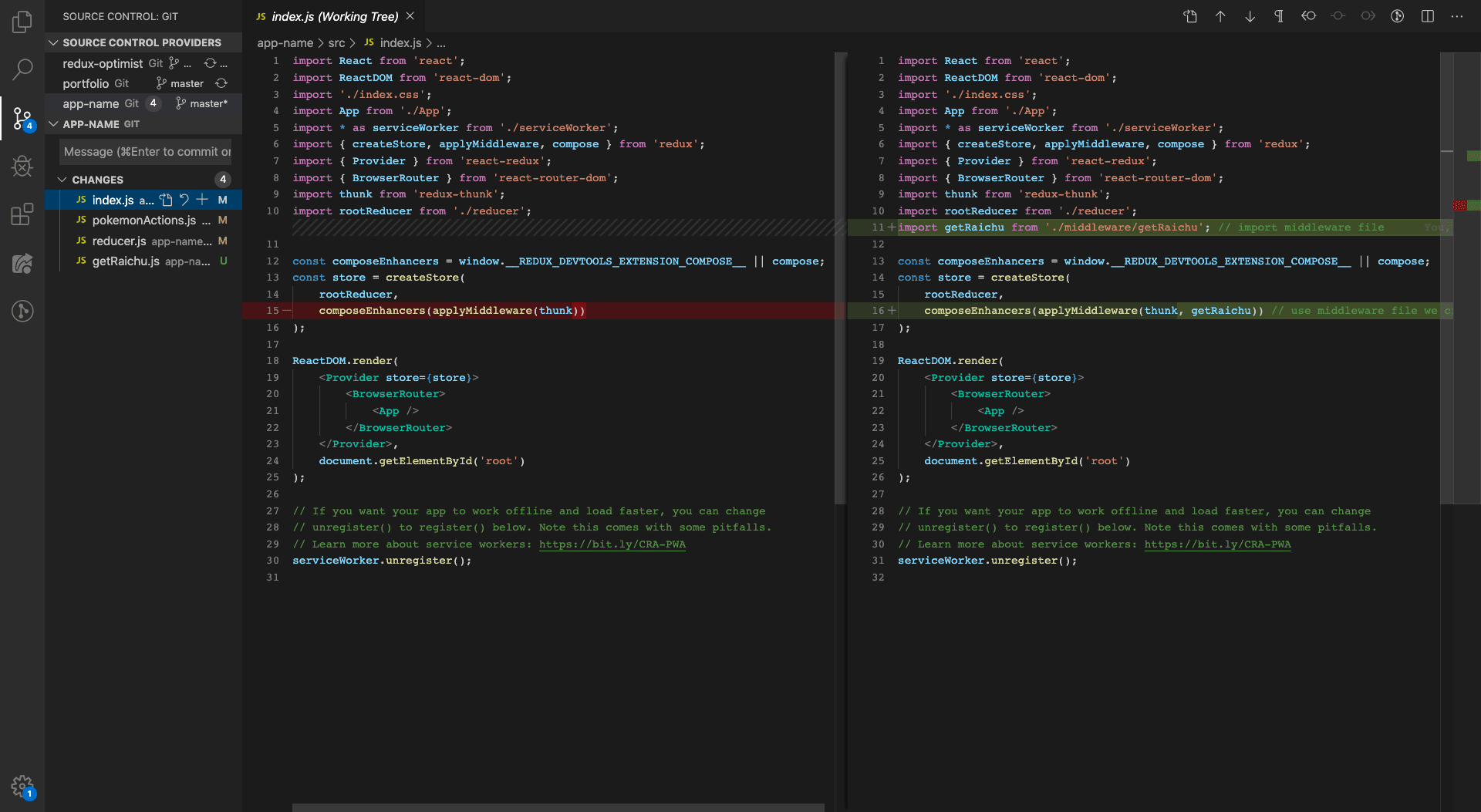Screen dimensions: 1481x812
Task: Click the added-line plus marker on line 11
Action: point(892,227)
